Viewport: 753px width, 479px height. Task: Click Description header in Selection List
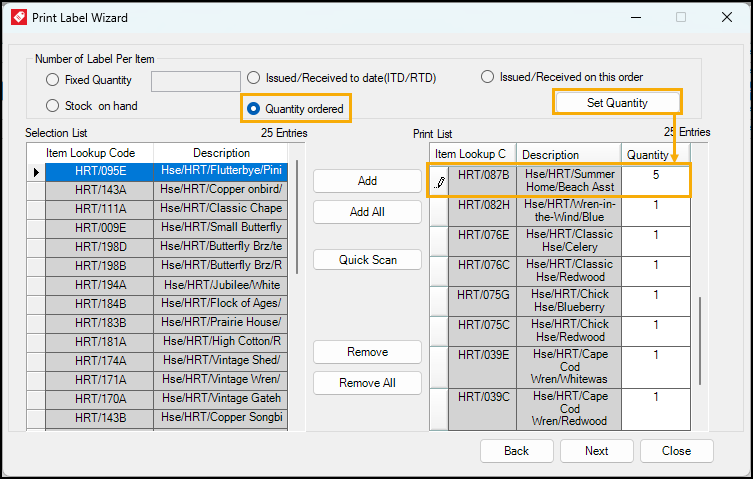tap(221, 153)
